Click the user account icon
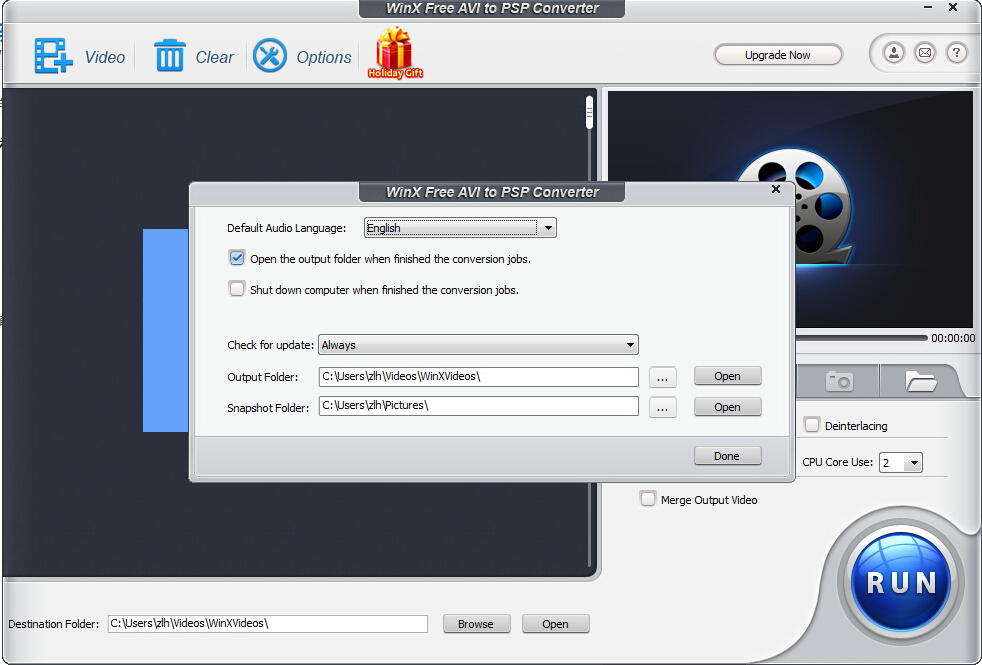The image size is (982, 665). (x=894, y=53)
